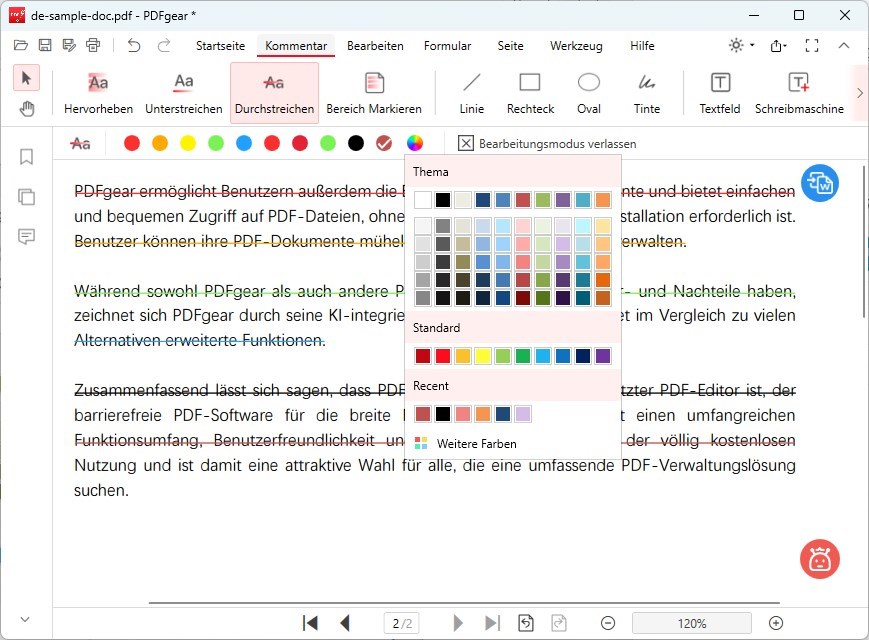The image size is (869, 640).
Task: Pick the blue preset color circle
Action: (x=244, y=143)
